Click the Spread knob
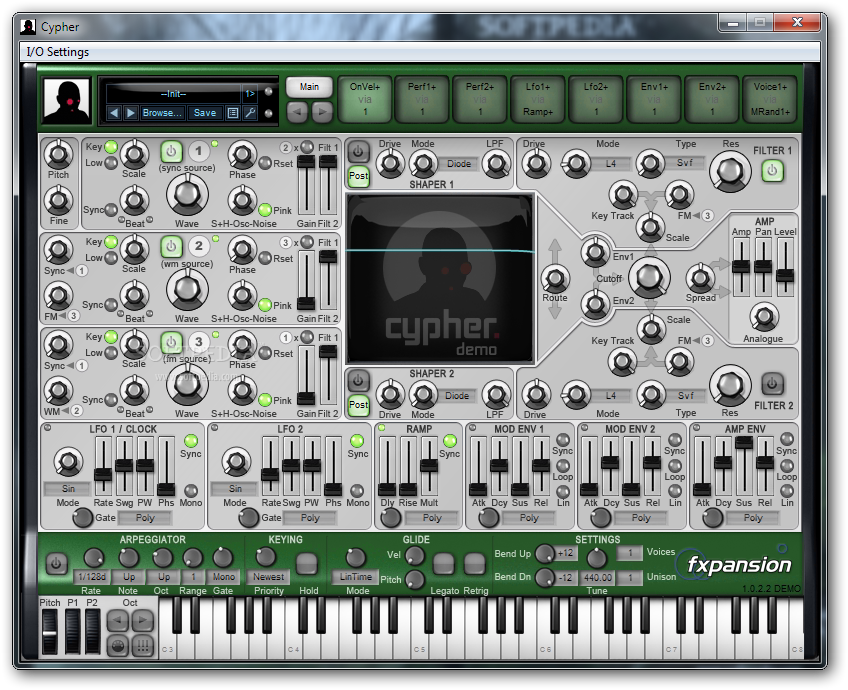This screenshot has height=690, width=848. (700, 278)
